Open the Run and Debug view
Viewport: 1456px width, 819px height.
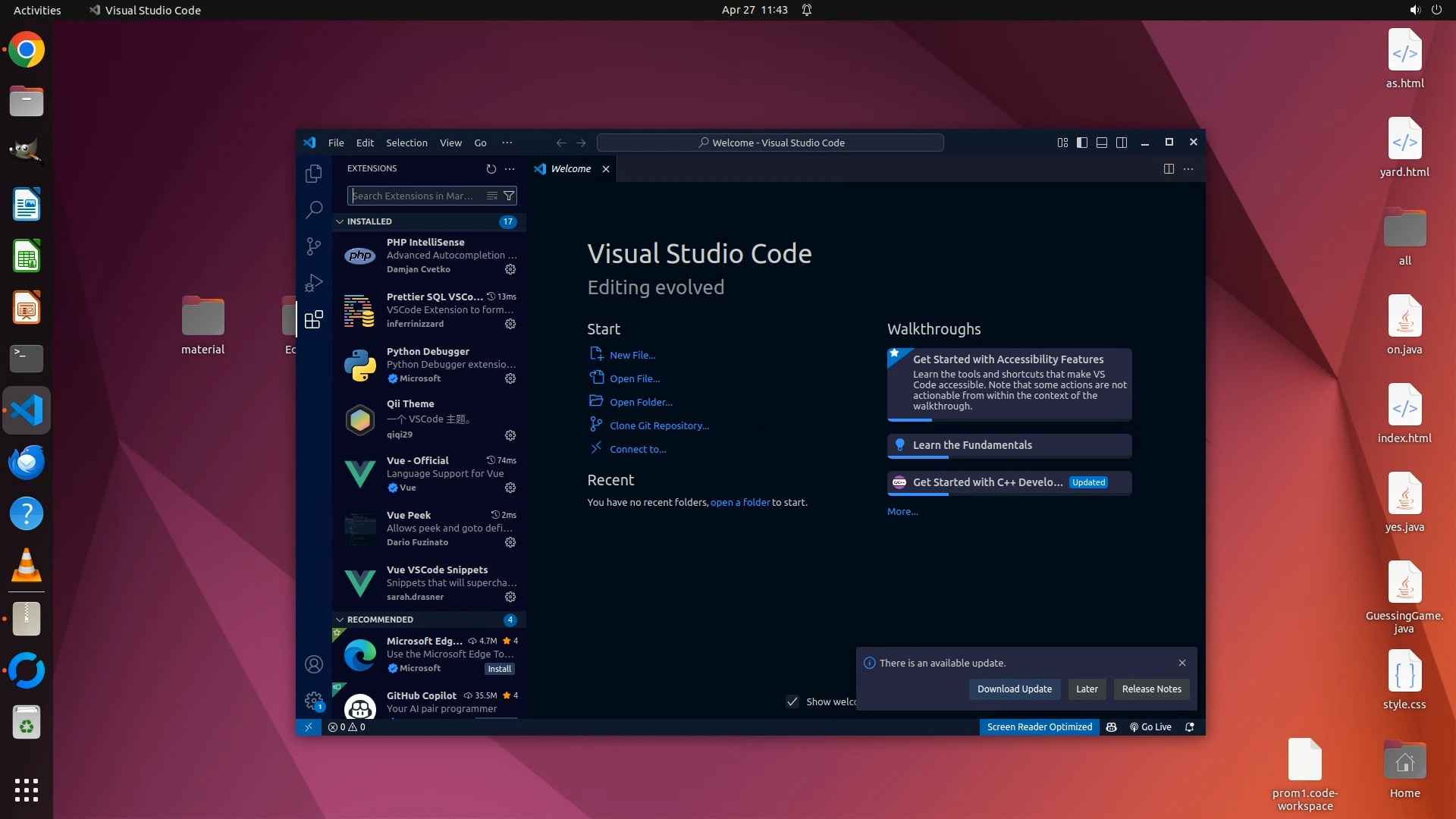point(313,283)
